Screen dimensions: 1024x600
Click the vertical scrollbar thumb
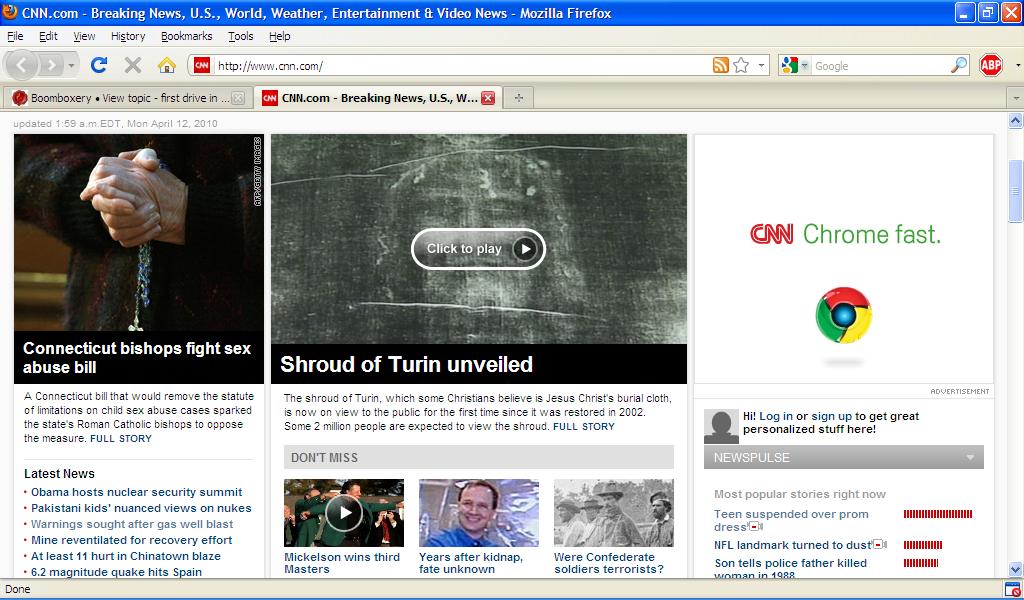[1015, 191]
